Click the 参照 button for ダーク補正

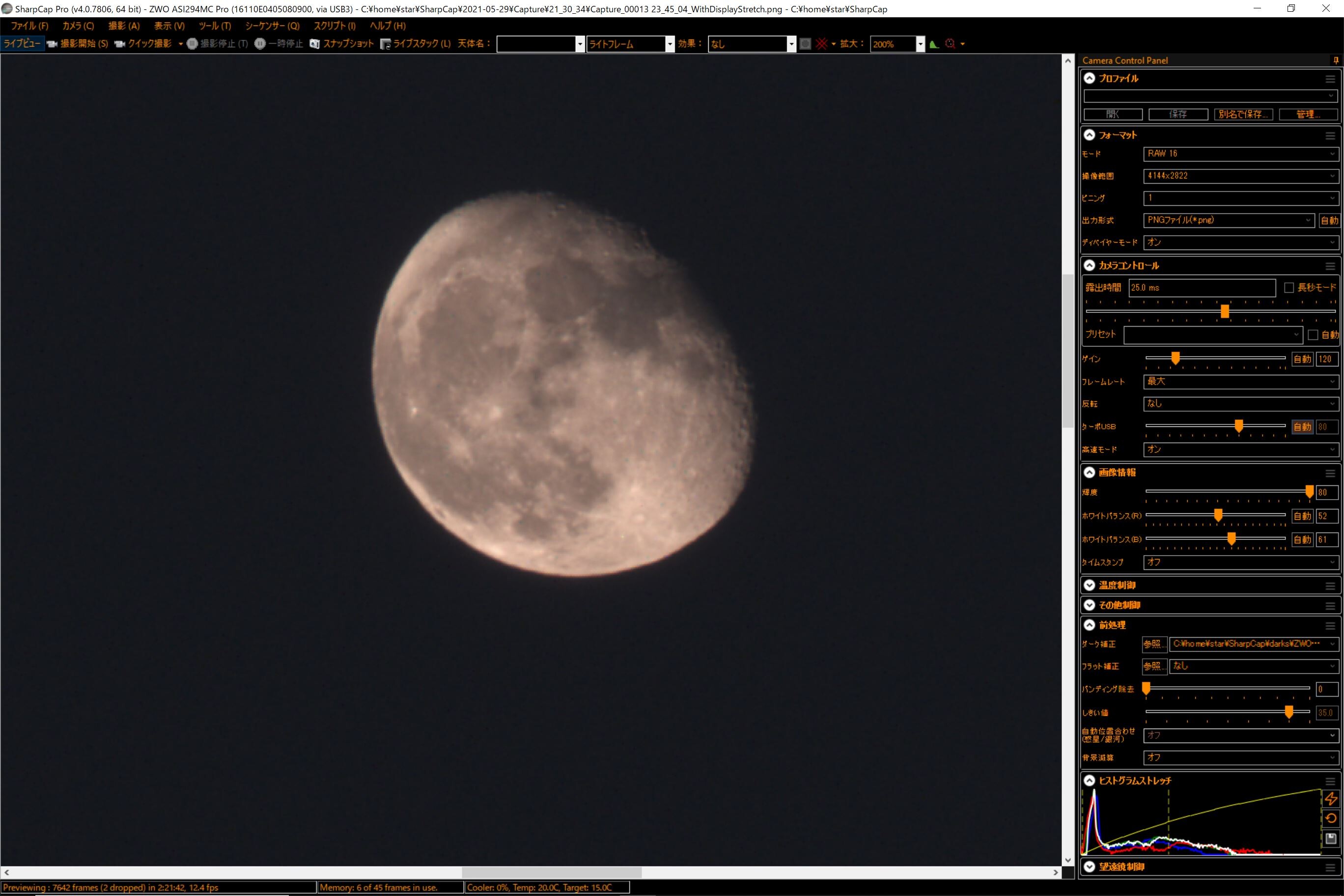click(1154, 644)
